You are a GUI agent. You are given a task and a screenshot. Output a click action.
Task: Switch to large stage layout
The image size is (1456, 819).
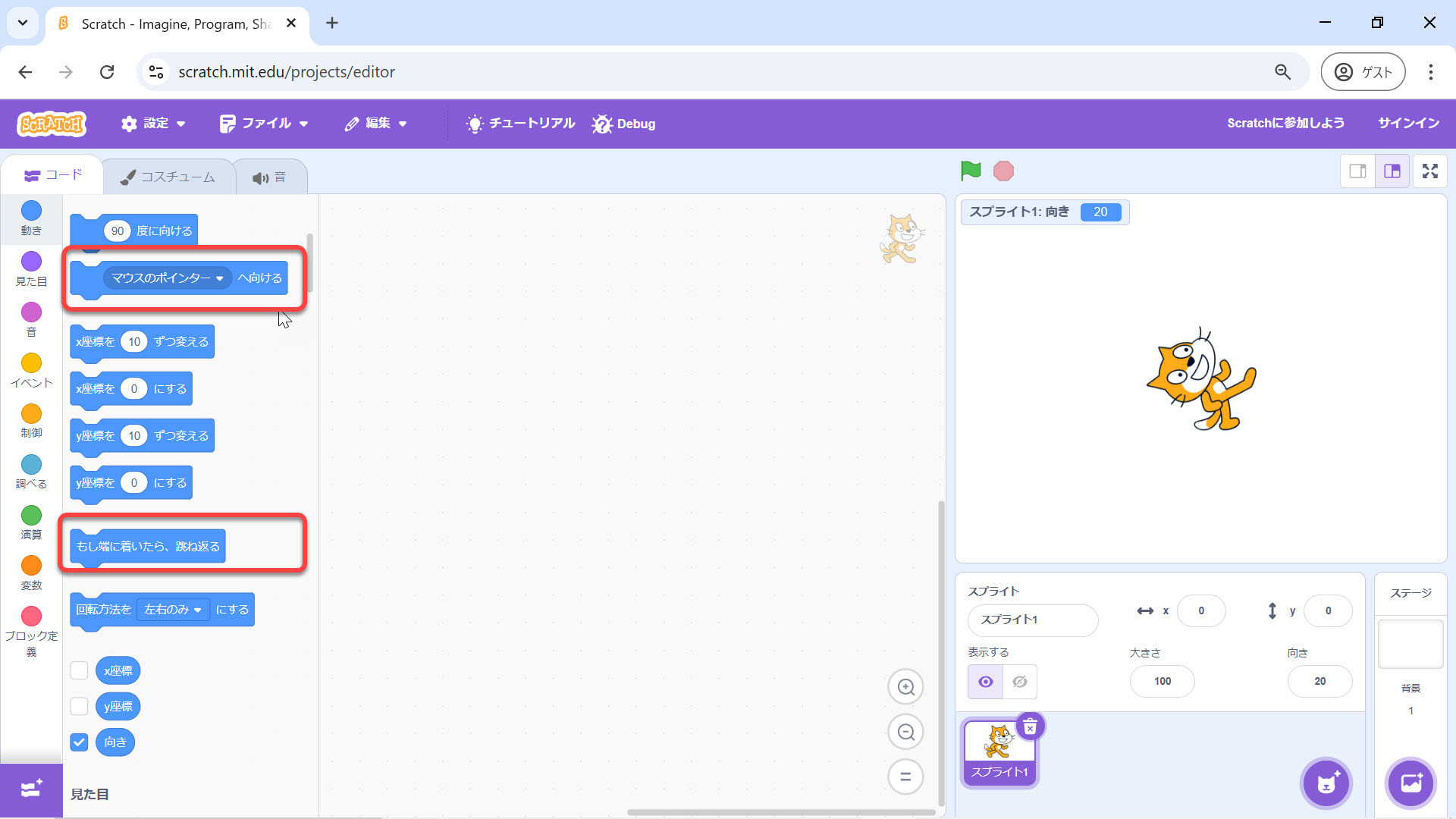(1392, 171)
